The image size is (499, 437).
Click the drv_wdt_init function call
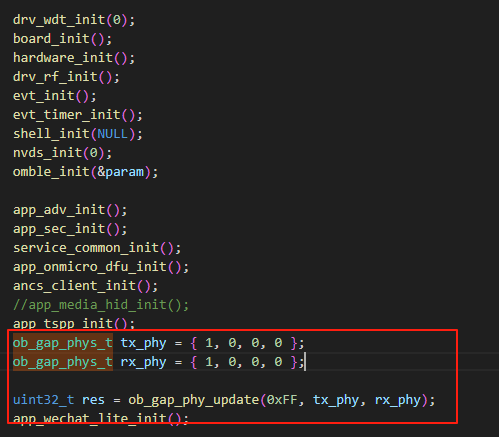point(74,20)
